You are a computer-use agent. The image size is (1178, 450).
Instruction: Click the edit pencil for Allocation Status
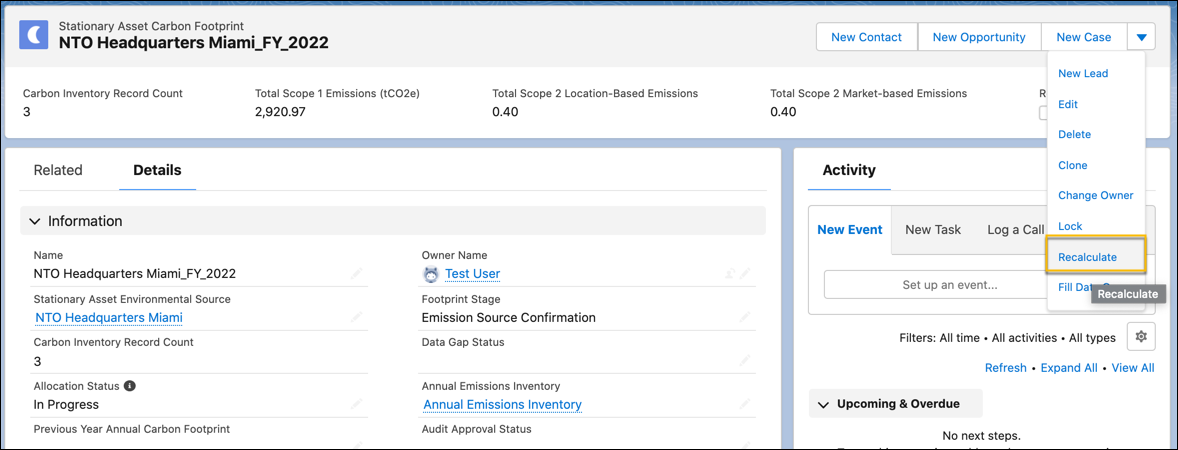(356, 405)
